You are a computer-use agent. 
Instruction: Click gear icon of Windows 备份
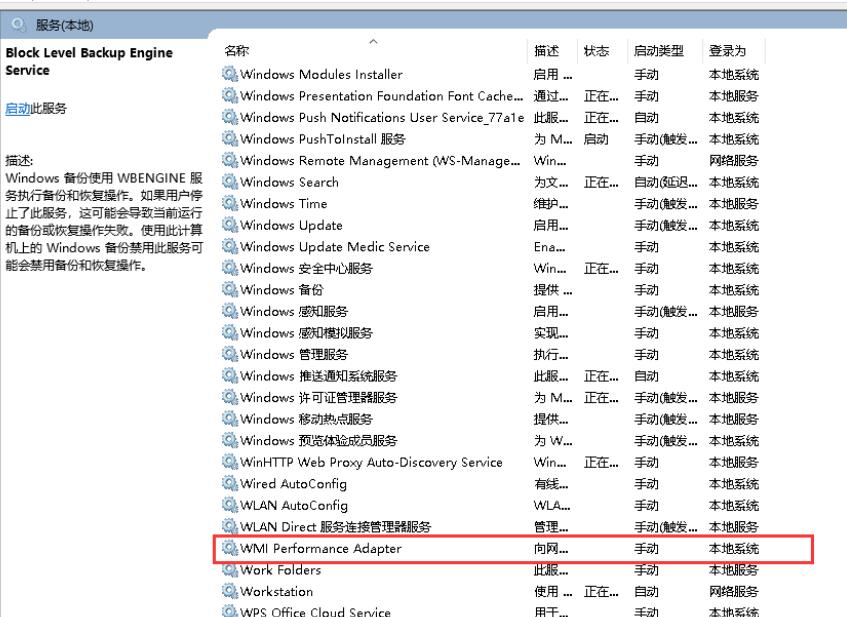(230, 290)
